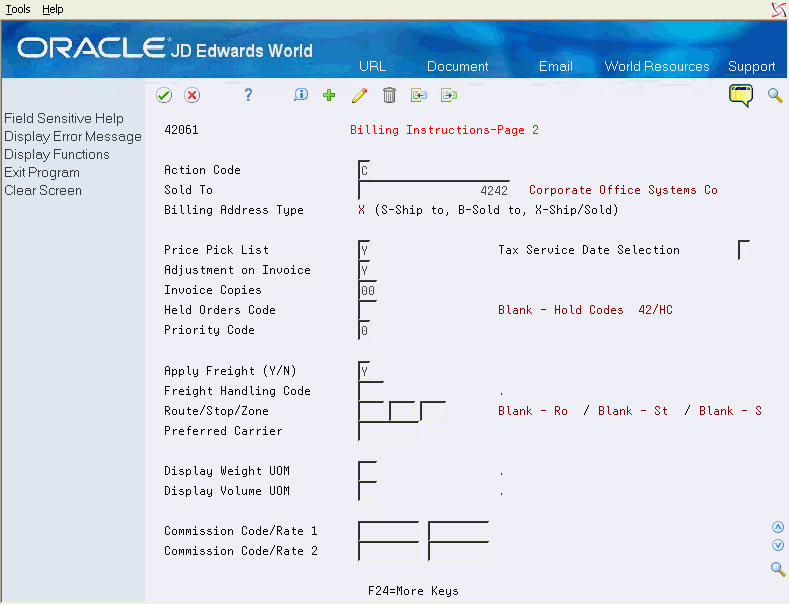Open help with the question mark icon

[248, 95]
